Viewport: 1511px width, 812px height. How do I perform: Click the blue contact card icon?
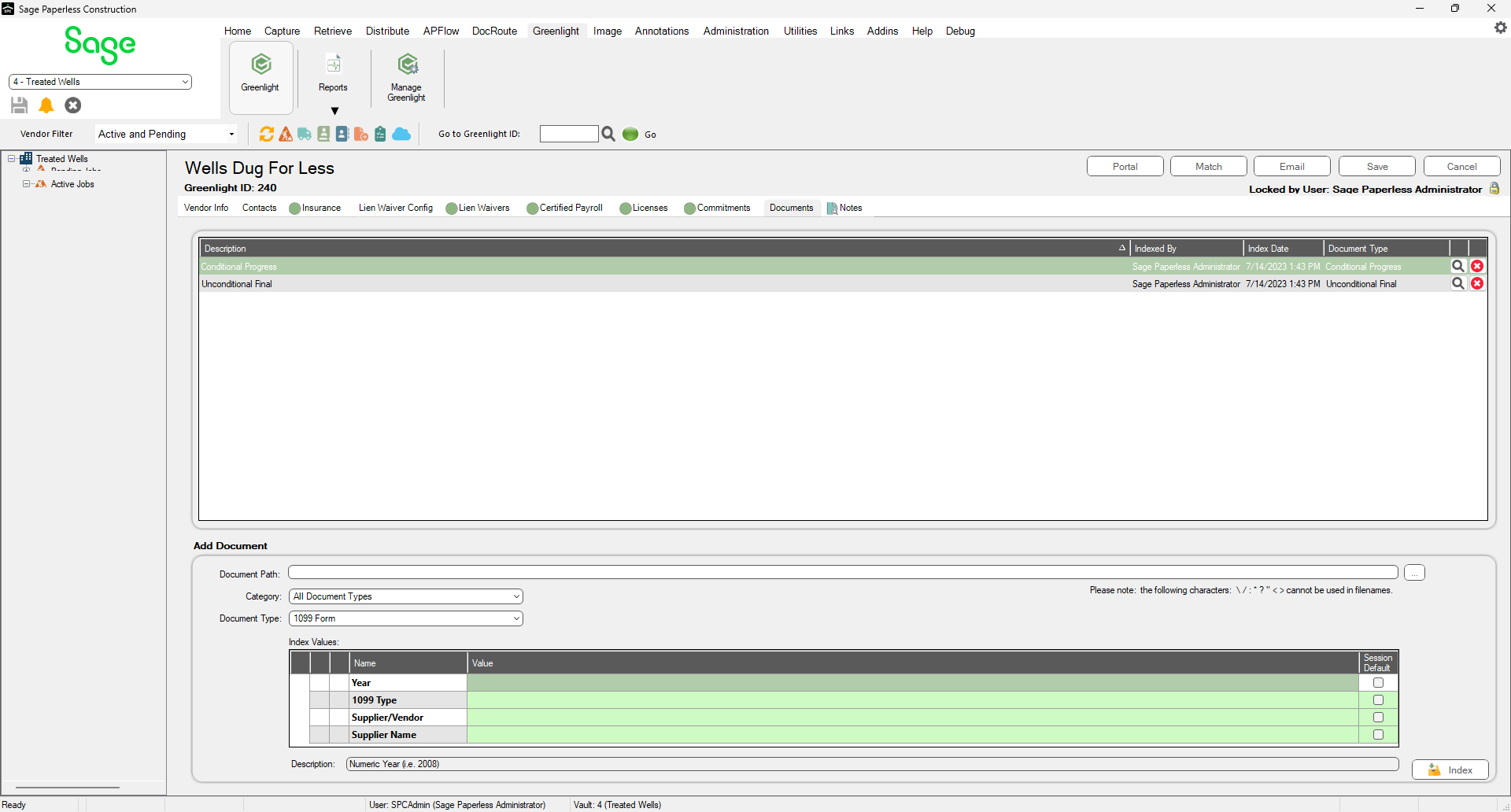[342, 135]
